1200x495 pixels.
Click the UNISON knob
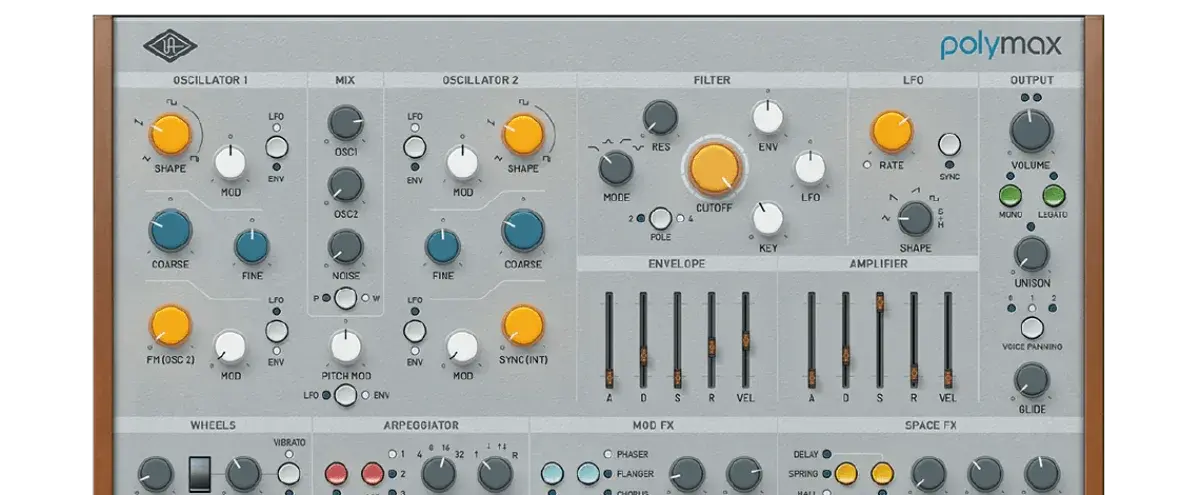click(x=1031, y=254)
